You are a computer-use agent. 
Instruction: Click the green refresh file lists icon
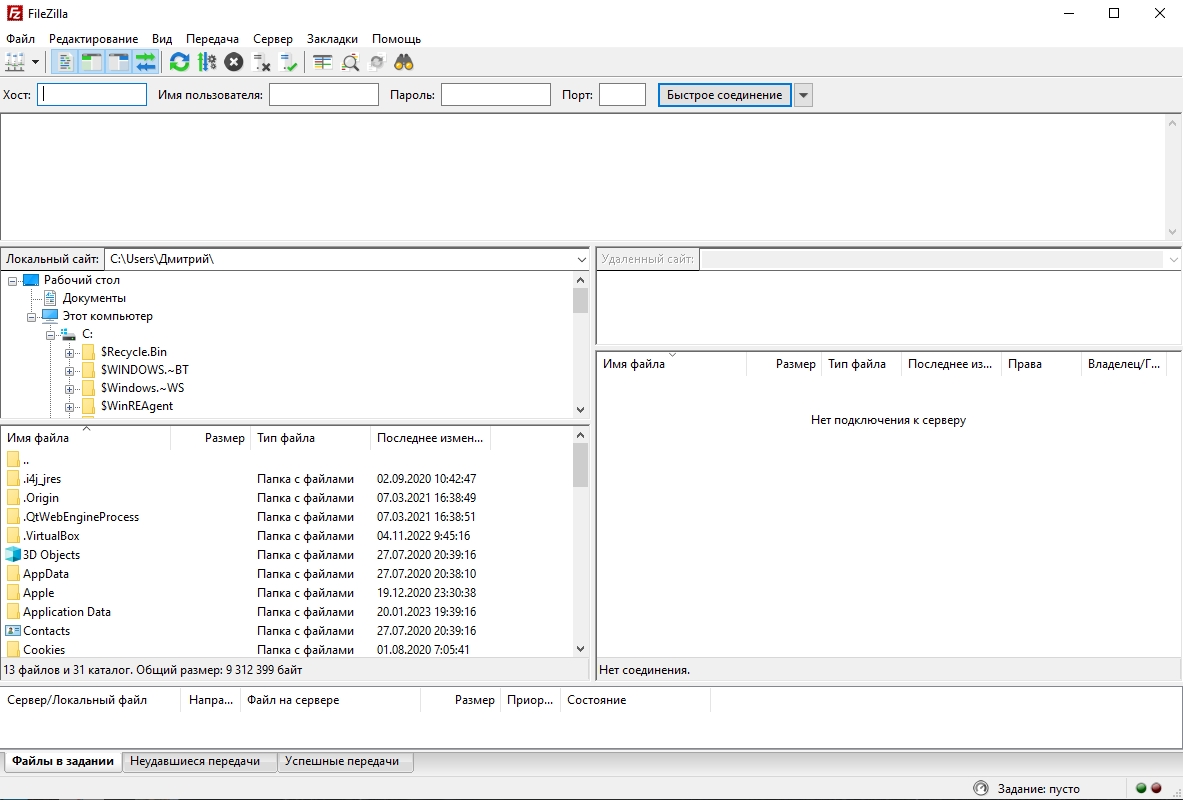[x=180, y=63]
